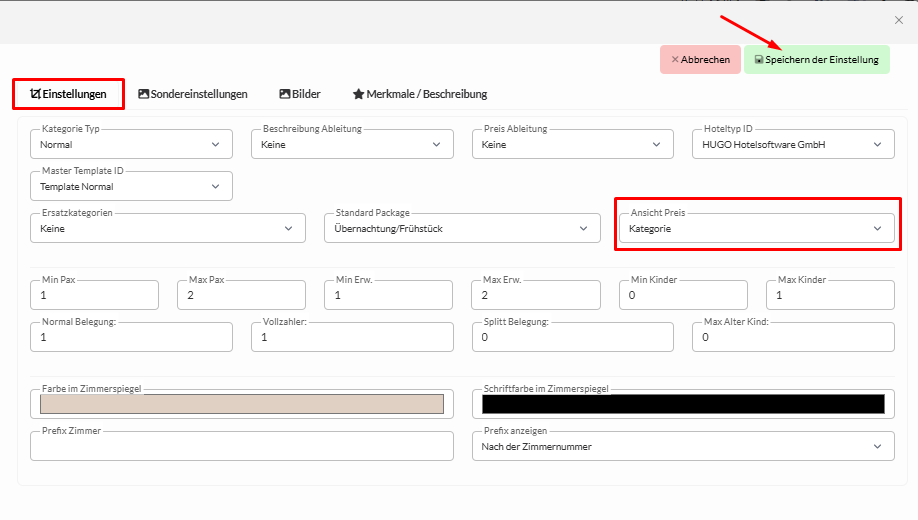The width and height of the screenshot is (918, 520).
Task: Expand the Standard Package dropdown
Action: 461,229
